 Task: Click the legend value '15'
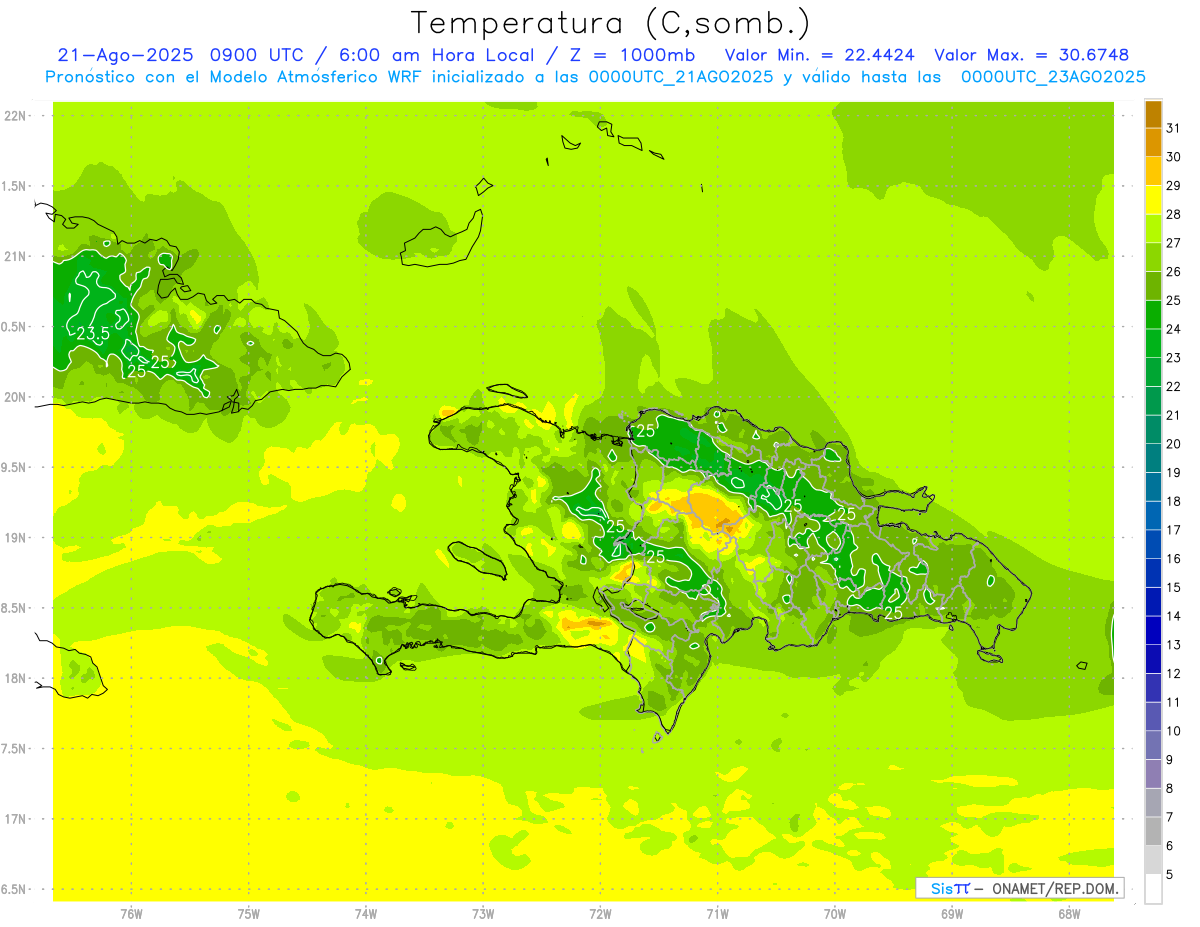point(1174,587)
